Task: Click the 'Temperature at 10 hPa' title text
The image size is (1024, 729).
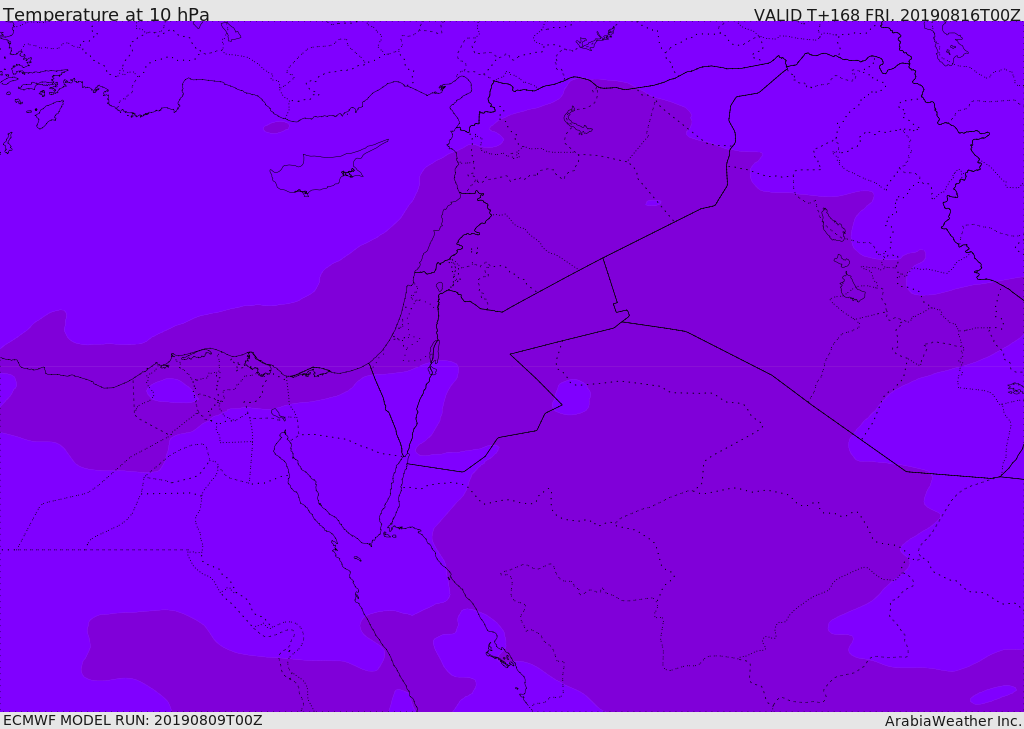Action: (x=106, y=14)
